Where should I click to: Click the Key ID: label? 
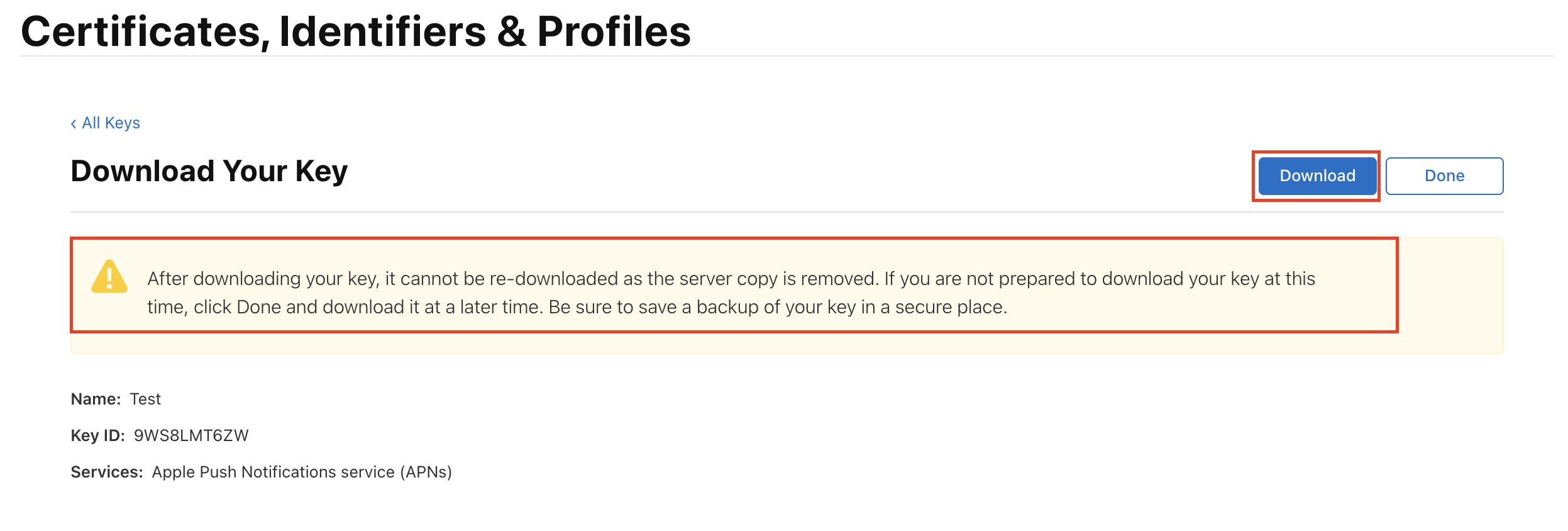coord(98,435)
